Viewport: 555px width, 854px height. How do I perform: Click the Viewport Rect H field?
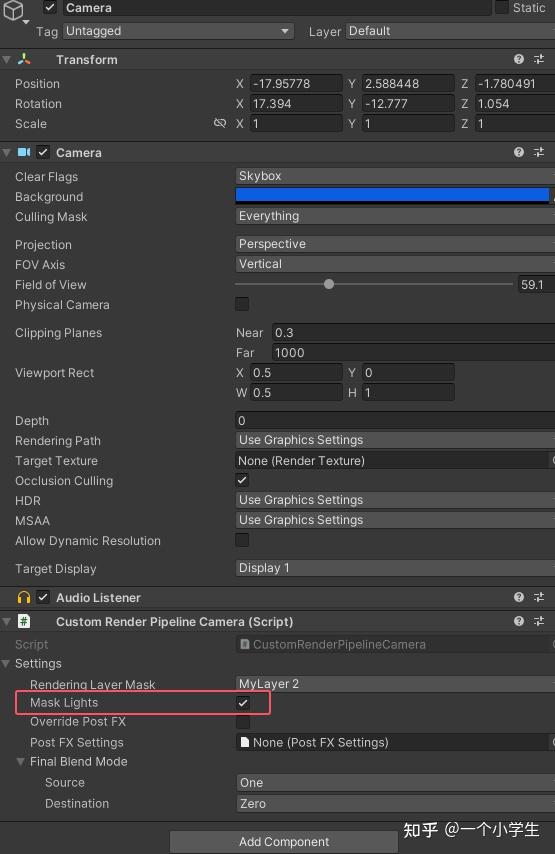coord(408,393)
